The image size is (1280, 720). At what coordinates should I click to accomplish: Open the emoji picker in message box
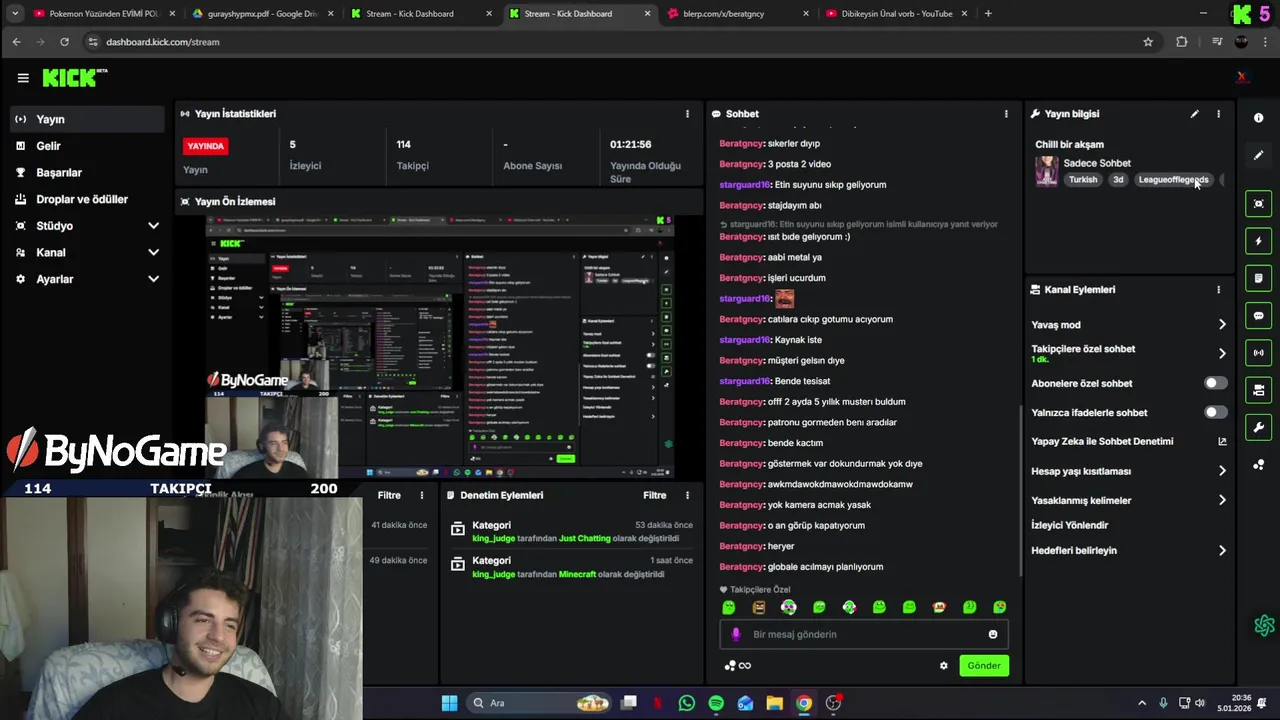point(993,634)
